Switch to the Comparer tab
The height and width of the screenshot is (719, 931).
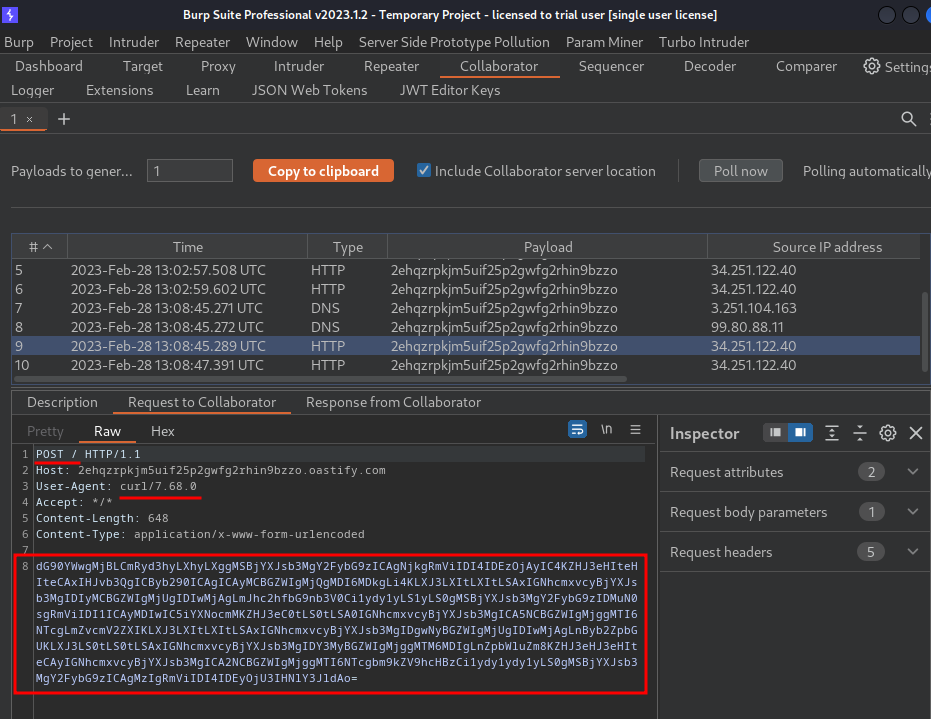tap(806, 66)
